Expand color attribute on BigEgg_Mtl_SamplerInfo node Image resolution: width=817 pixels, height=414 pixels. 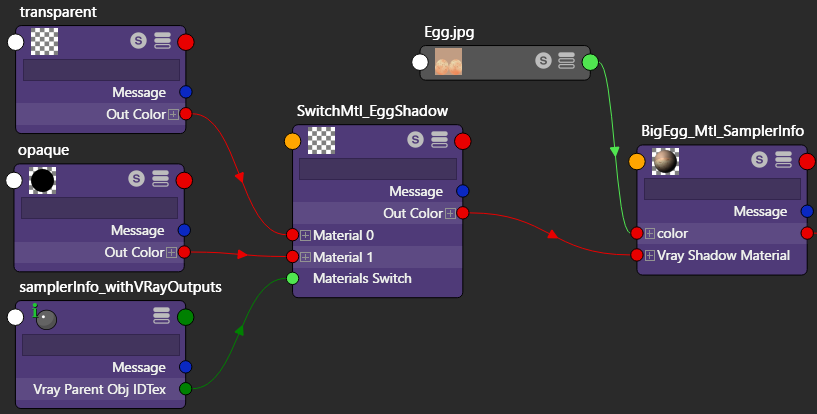(650, 233)
